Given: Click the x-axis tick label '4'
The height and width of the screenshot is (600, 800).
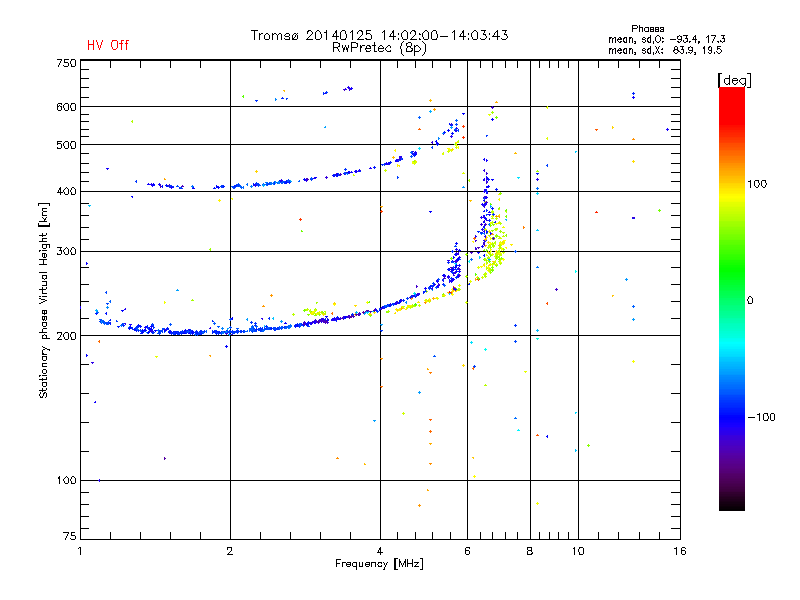Looking at the screenshot, I should coord(380,551).
